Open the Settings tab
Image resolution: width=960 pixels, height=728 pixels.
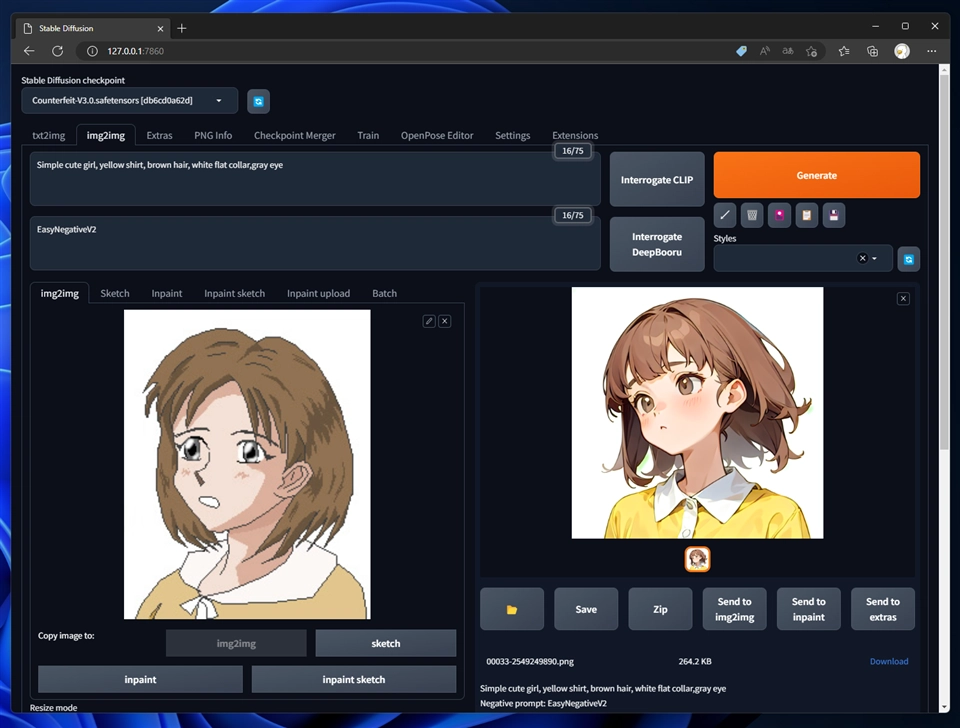click(512, 135)
